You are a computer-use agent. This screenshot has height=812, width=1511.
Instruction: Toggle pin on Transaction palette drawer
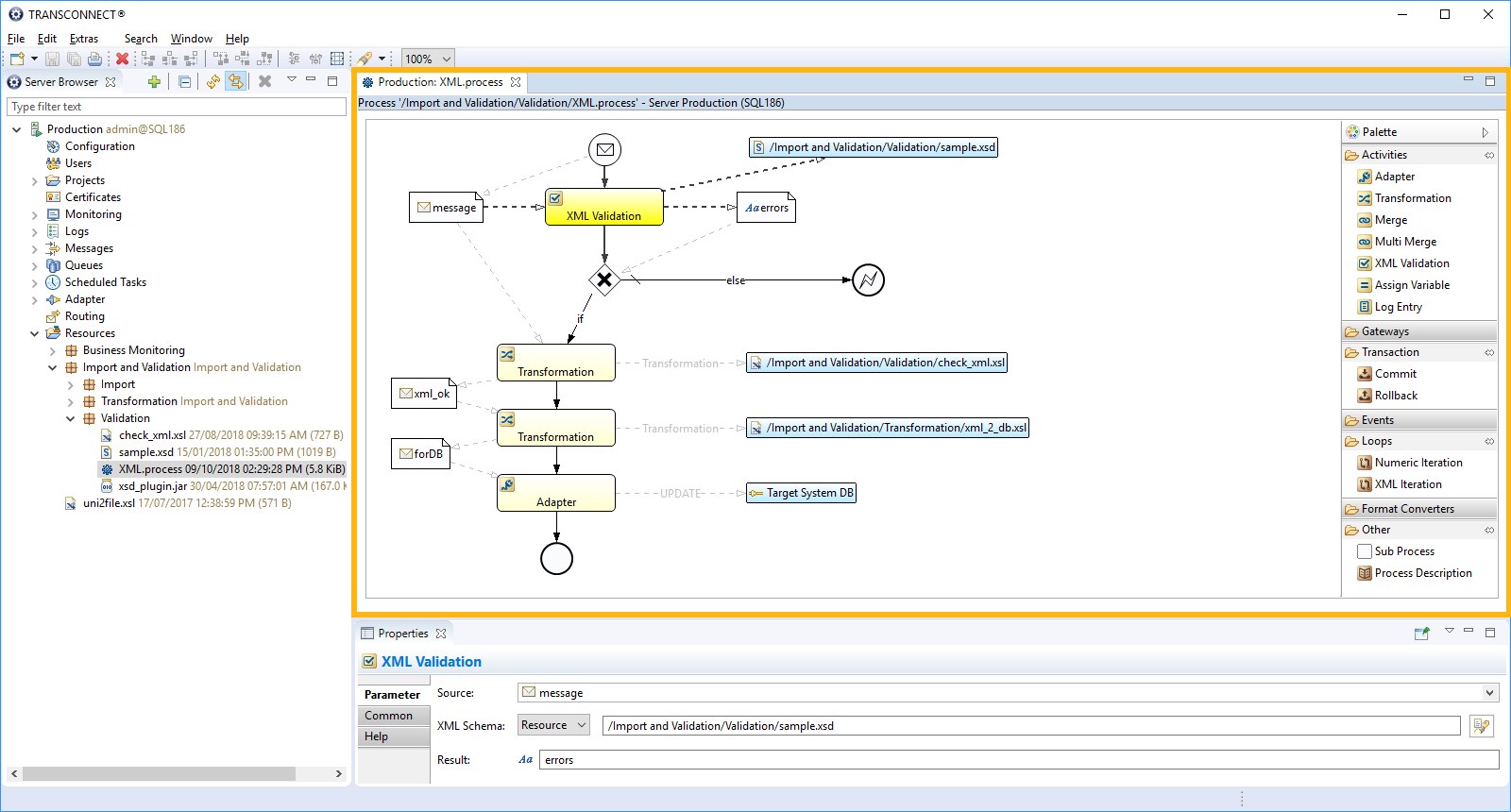tap(1489, 352)
